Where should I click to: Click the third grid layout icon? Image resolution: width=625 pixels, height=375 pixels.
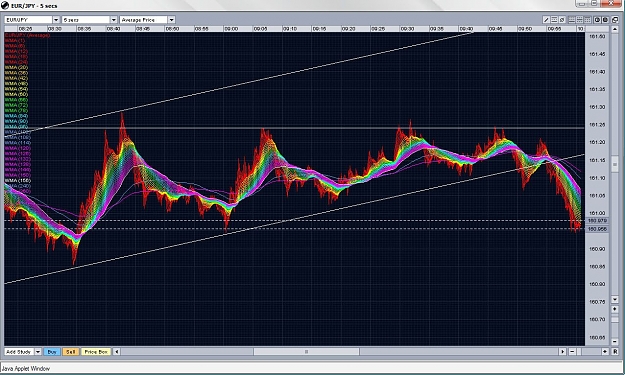click(x=588, y=20)
